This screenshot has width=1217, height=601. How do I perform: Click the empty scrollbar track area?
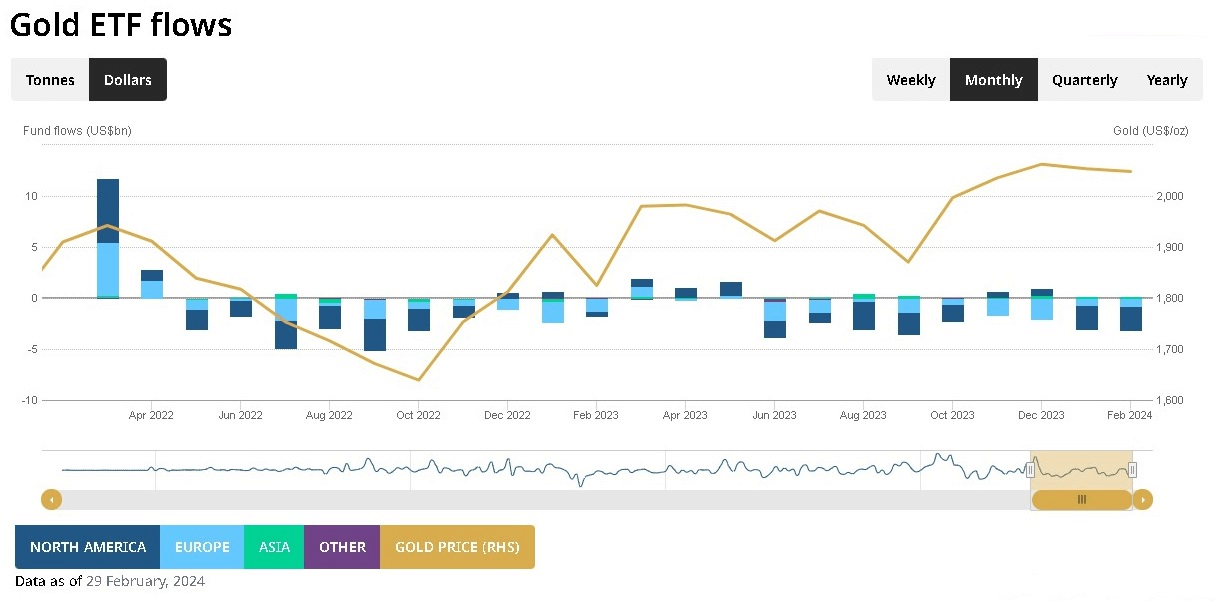point(500,499)
